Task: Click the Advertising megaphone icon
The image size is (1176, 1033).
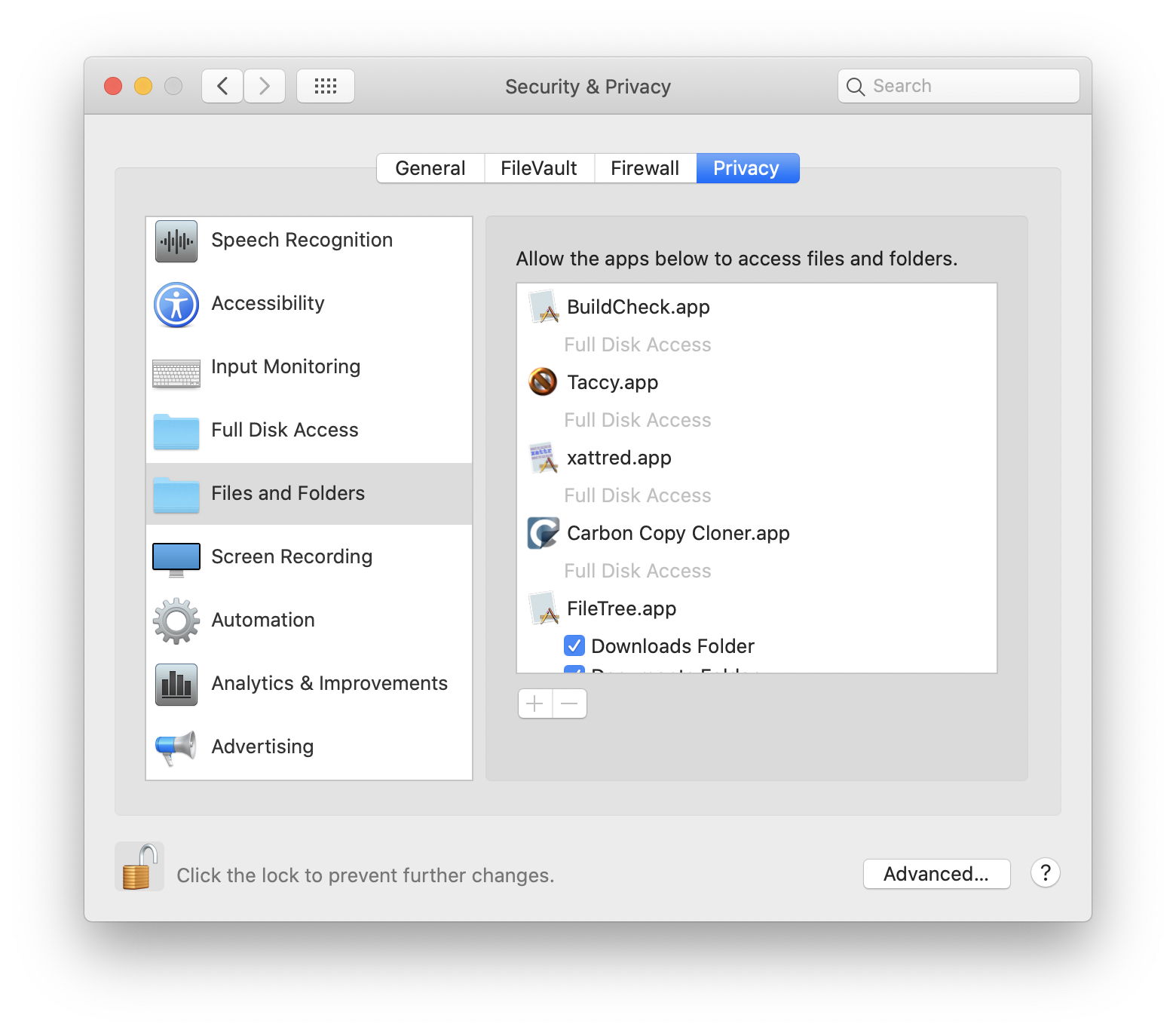Action: click(176, 748)
